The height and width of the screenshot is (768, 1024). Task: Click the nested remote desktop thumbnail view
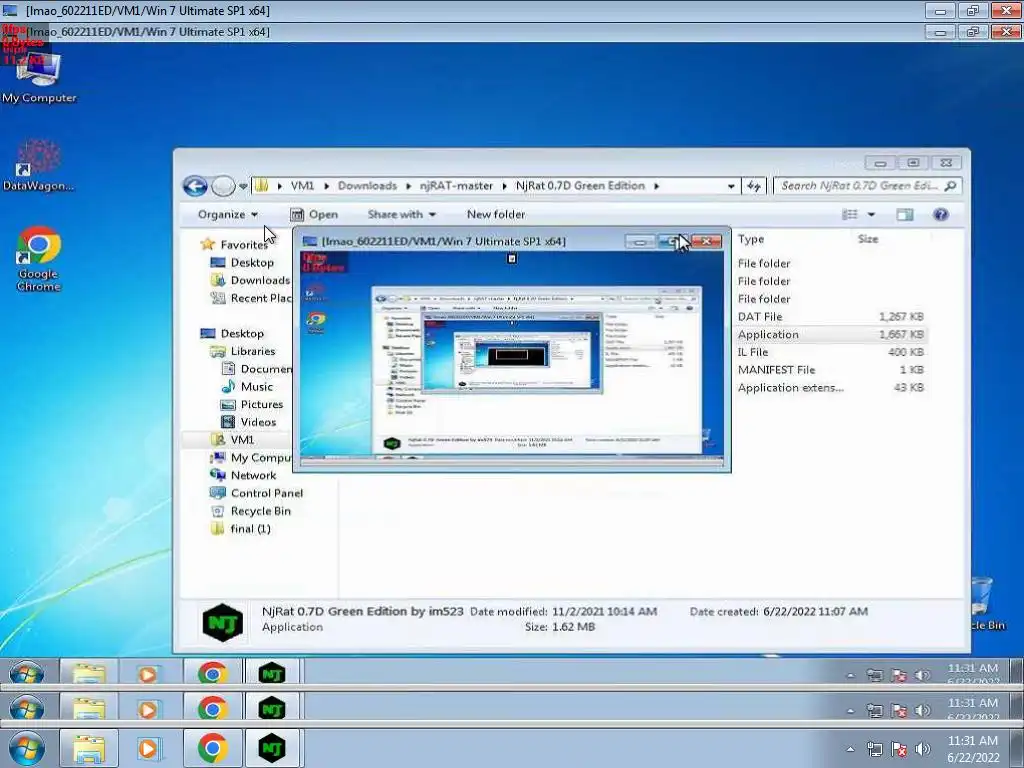click(512, 357)
